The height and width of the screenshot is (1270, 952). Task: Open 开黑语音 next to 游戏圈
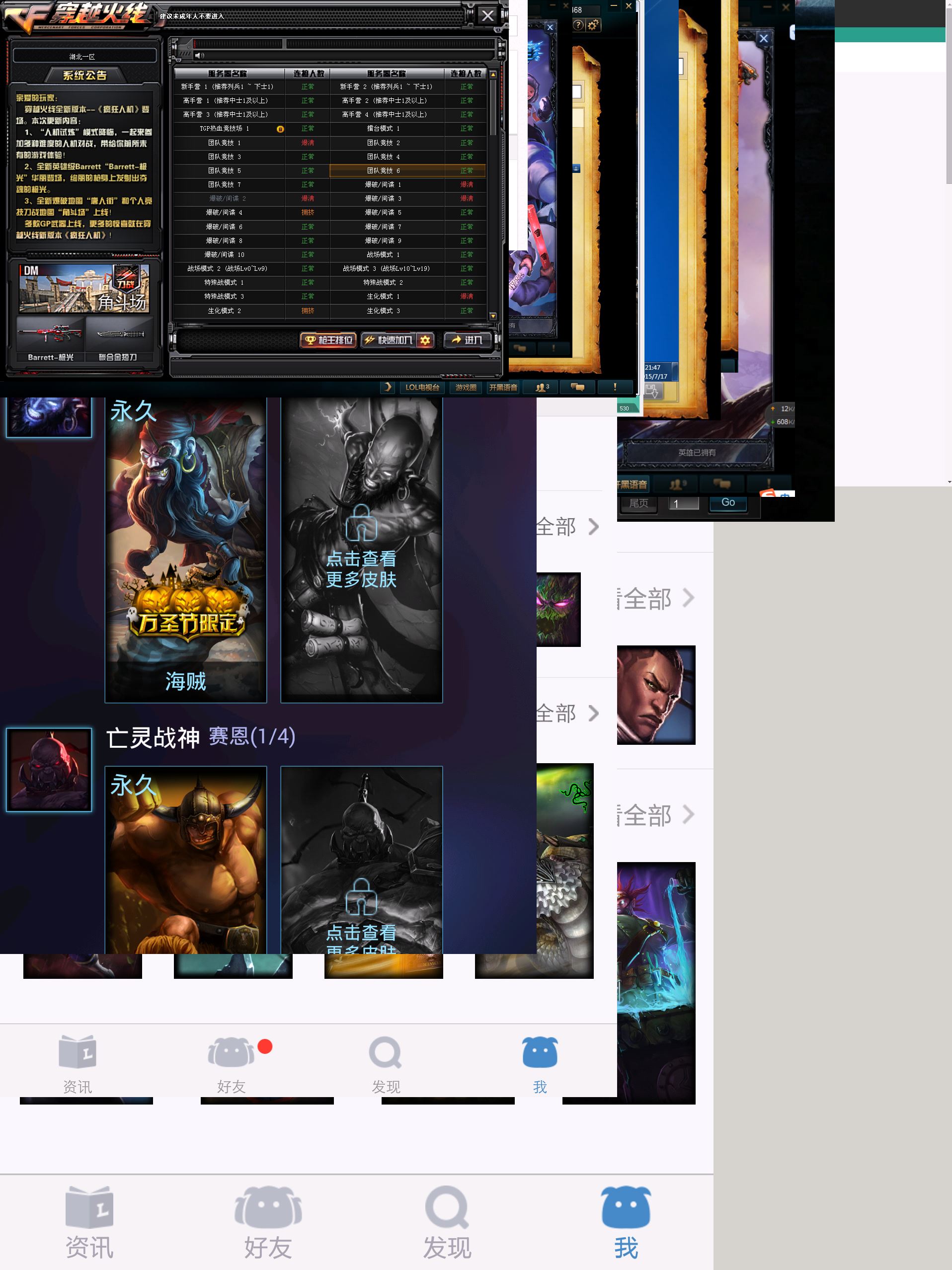pyautogui.click(x=503, y=388)
